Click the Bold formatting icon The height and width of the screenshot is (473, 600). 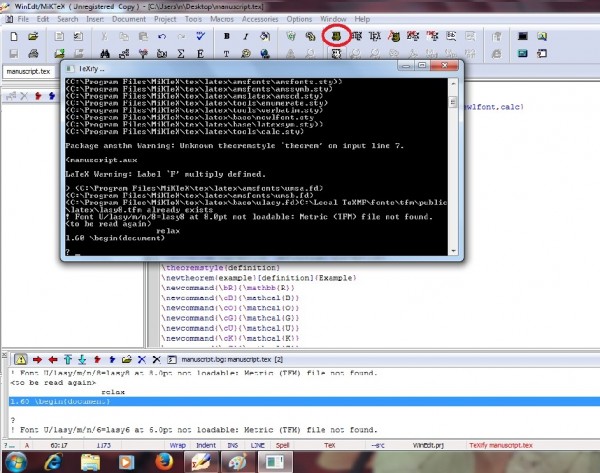227,35
